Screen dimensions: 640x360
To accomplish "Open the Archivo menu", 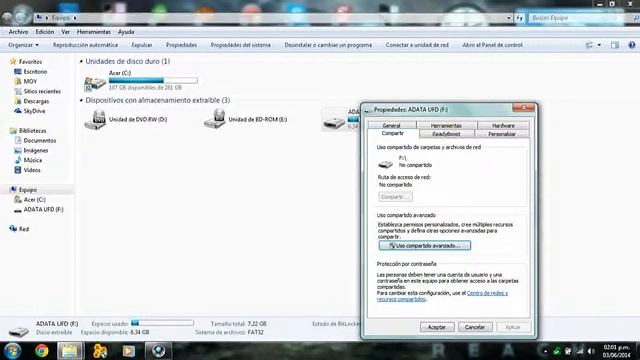I will 18,32.
